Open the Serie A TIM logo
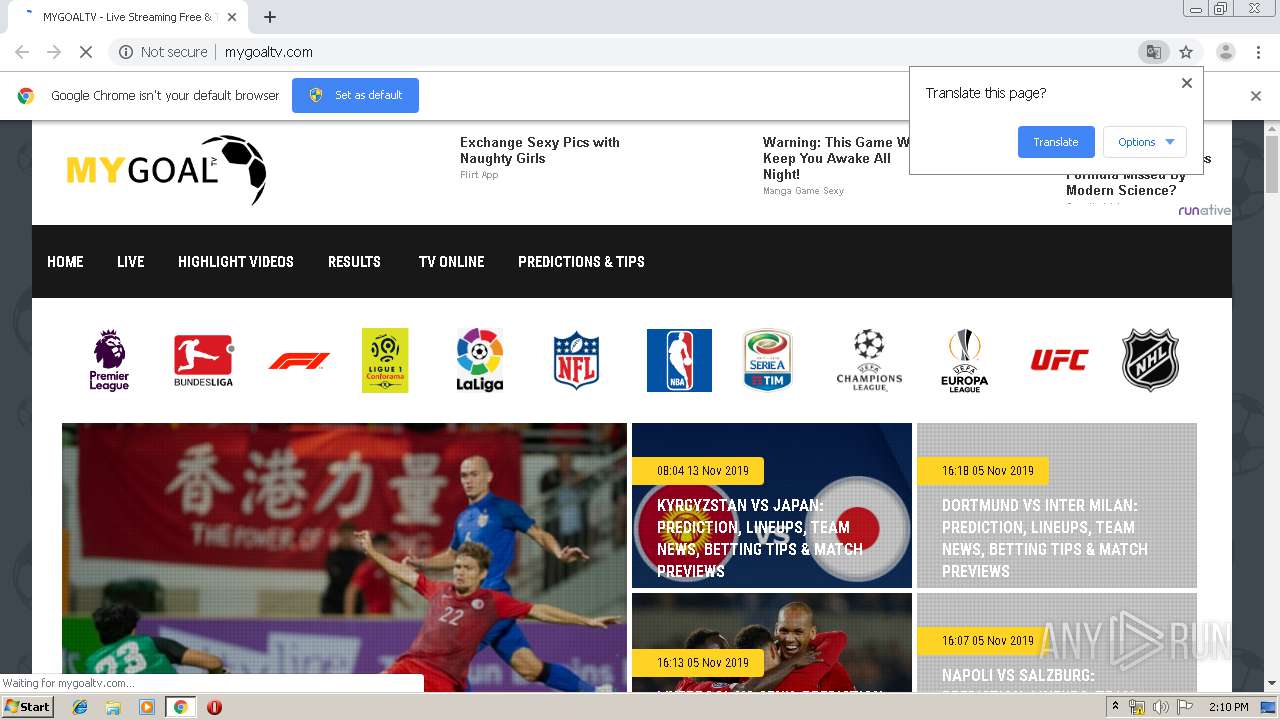 pos(767,360)
